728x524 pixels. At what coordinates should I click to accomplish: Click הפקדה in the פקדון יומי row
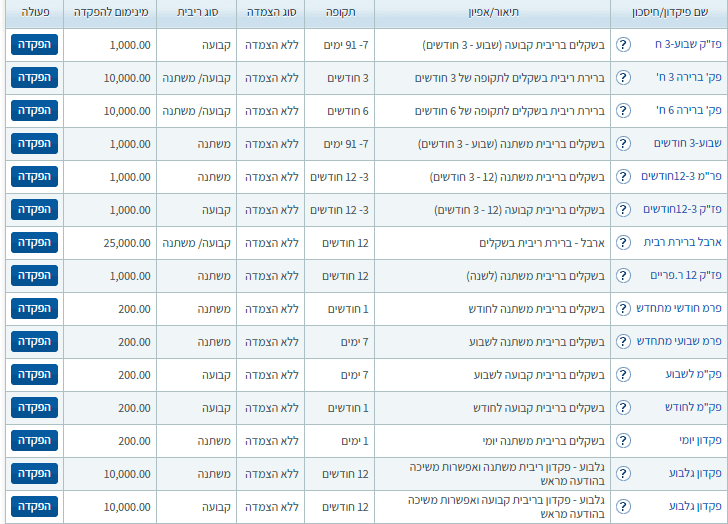click(x=34, y=440)
